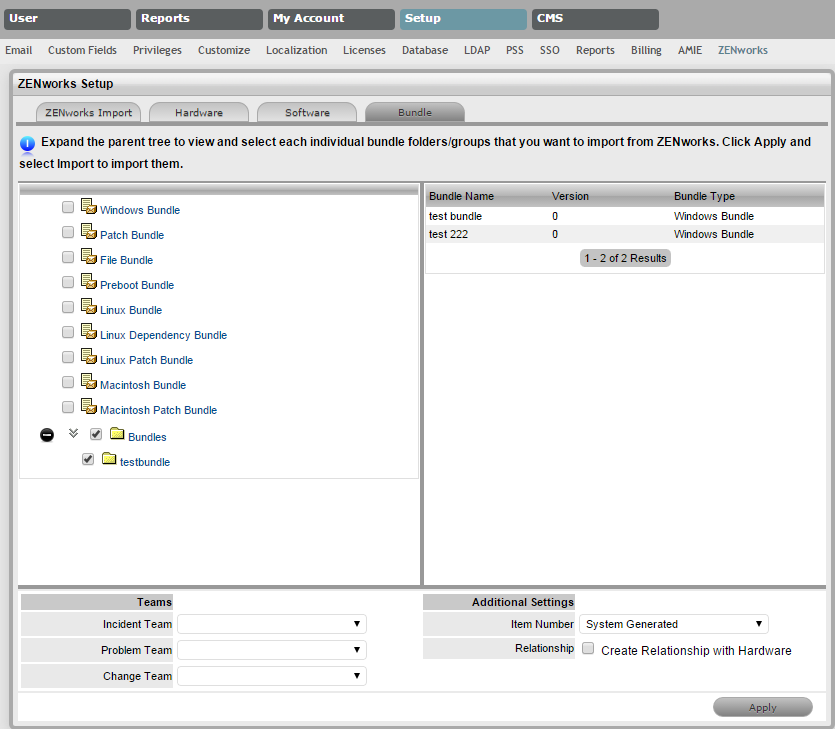Expand the Change Team dropdown
835x729 pixels.
(x=271, y=676)
